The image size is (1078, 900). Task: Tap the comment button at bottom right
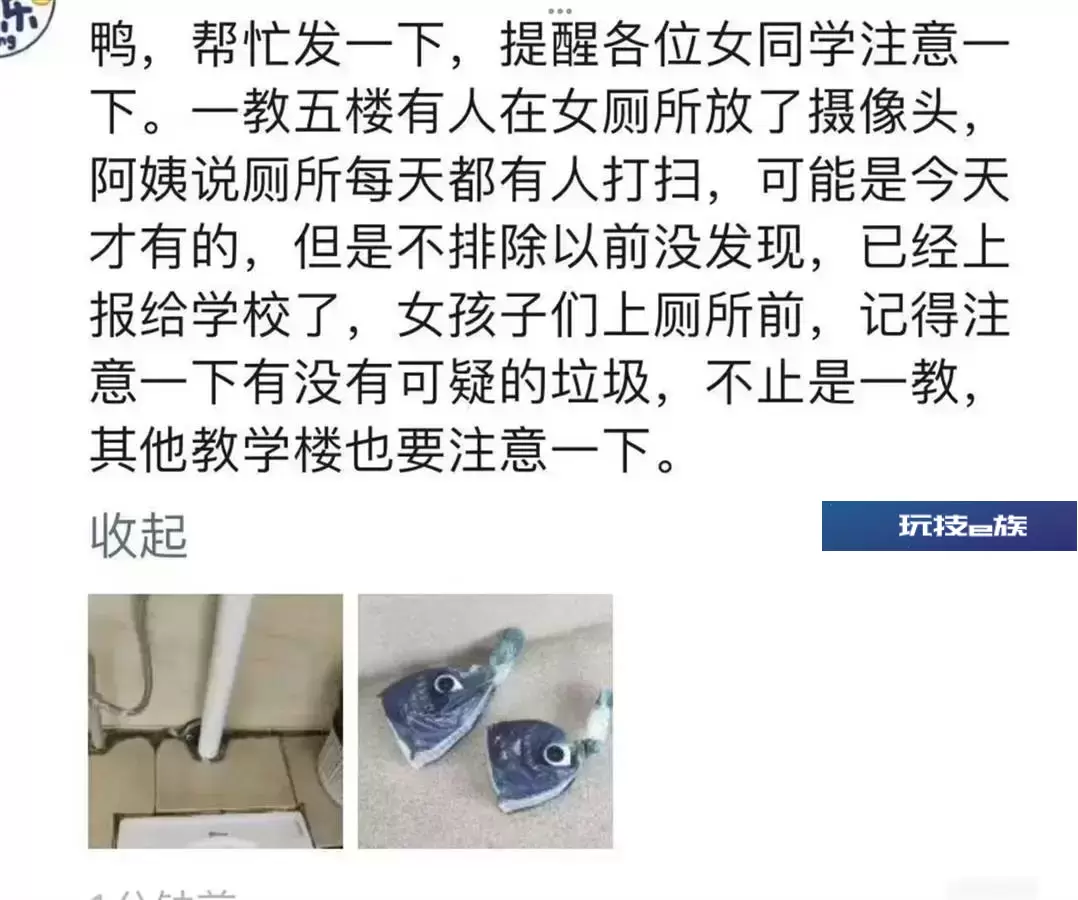tap(992, 888)
